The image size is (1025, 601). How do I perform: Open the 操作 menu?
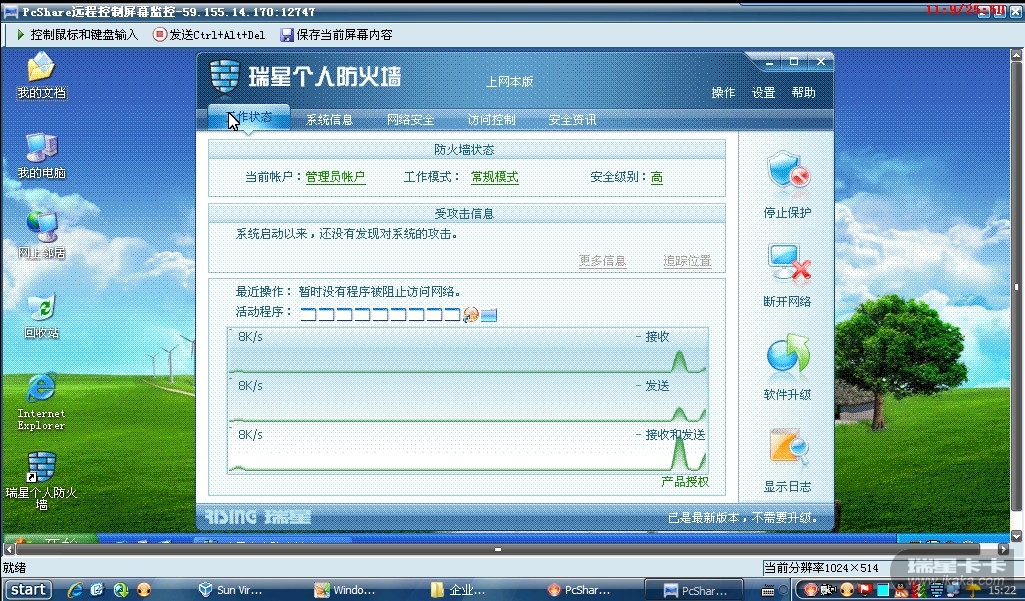tap(723, 93)
